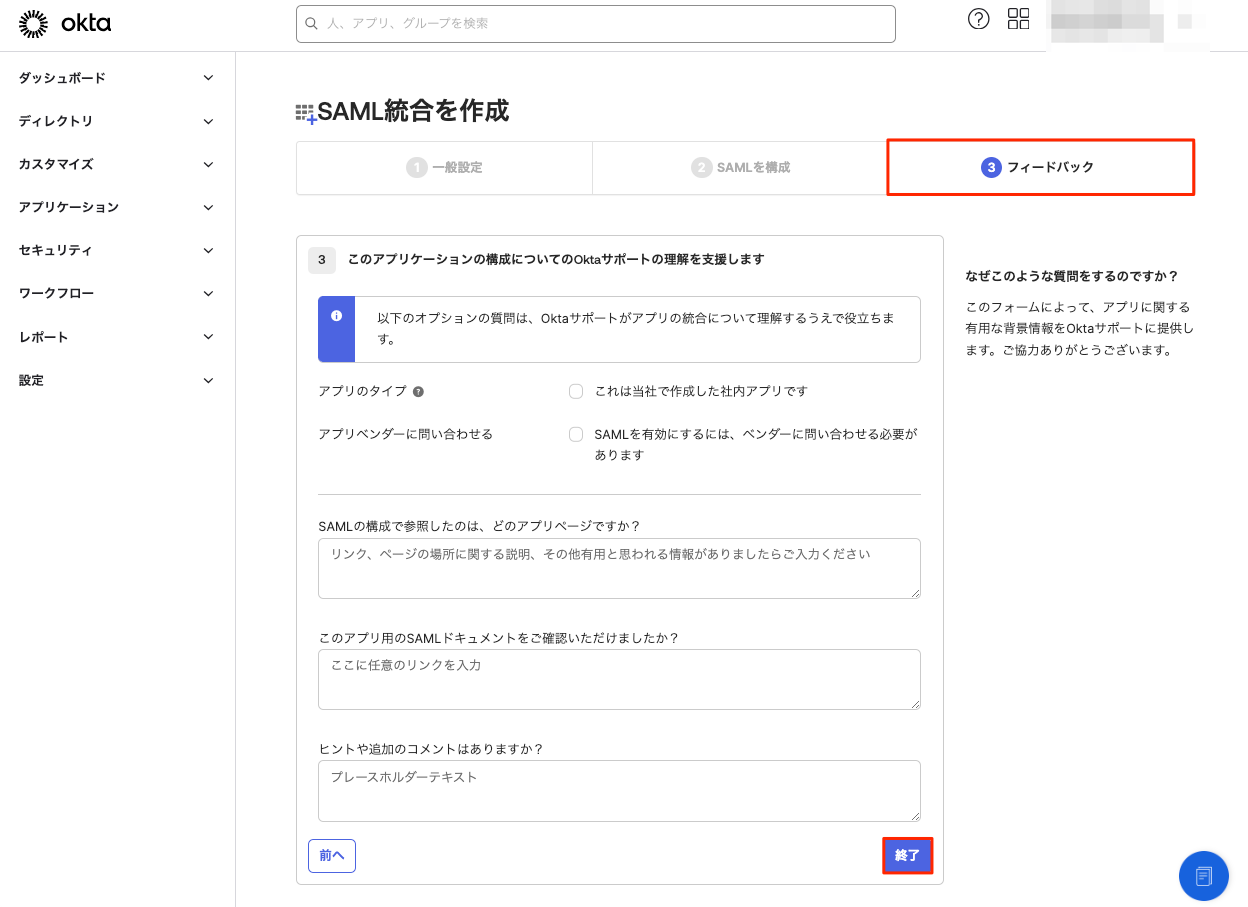Click the どのアプリページですか text area
This screenshot has width=1248, height=907.
click(619, 568)
